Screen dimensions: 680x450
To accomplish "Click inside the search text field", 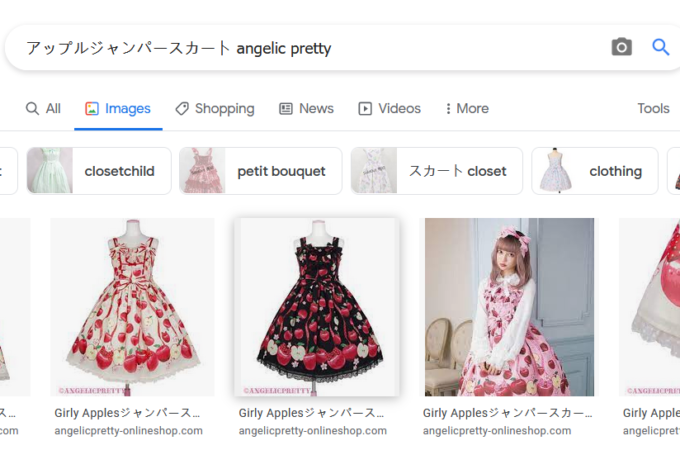I will [300, 48].
